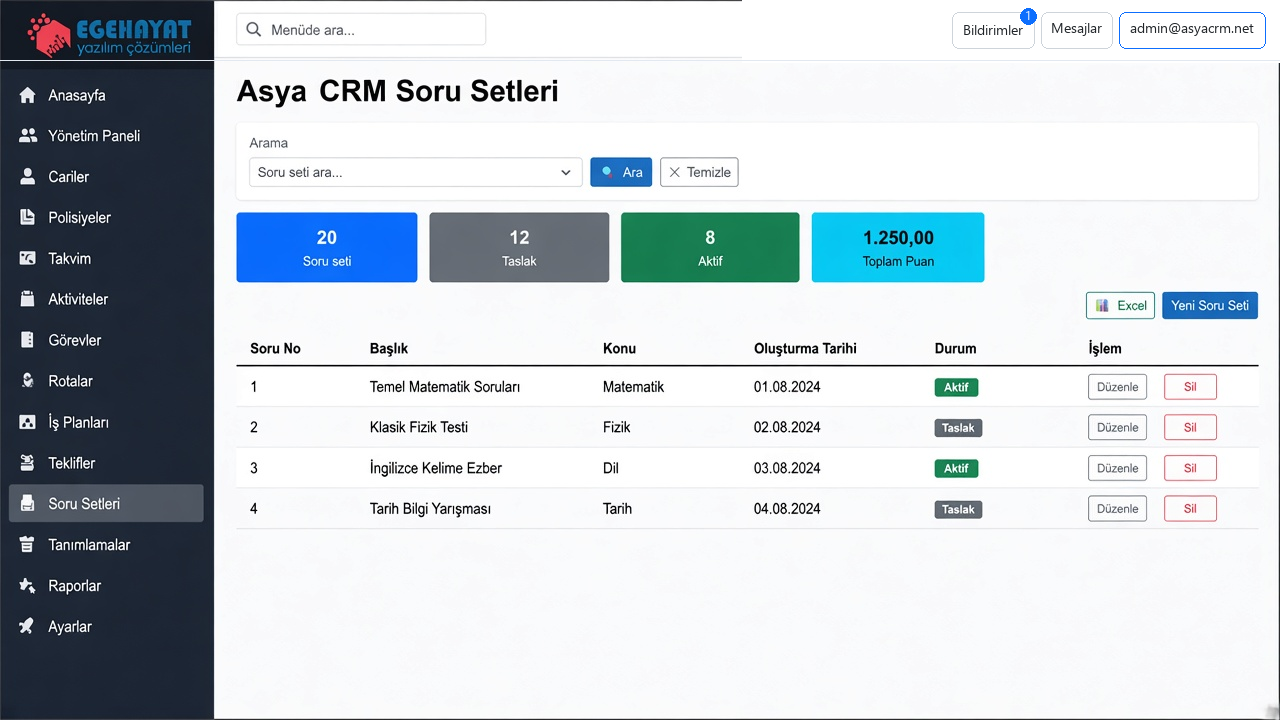Click the cyan Toplam Puan card
Viewport: 1280px width, 720px height.
898,247
